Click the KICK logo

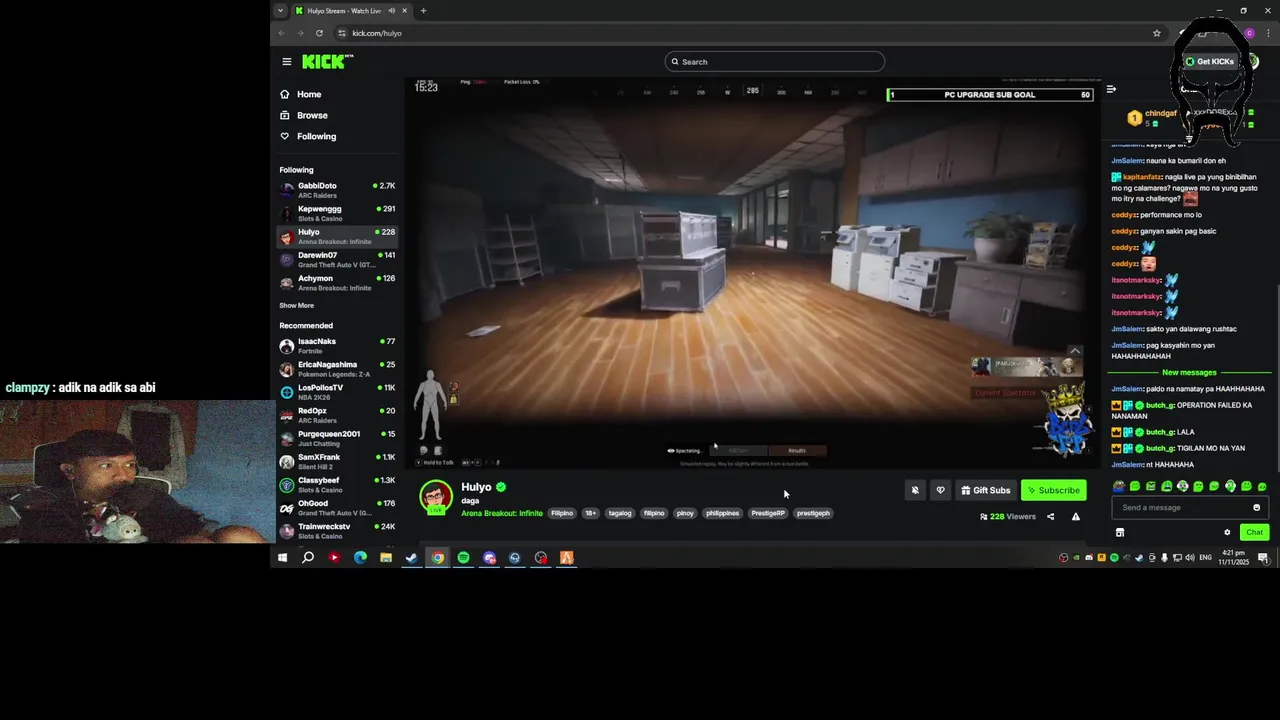pyautogui.click(x=327, y=62)
